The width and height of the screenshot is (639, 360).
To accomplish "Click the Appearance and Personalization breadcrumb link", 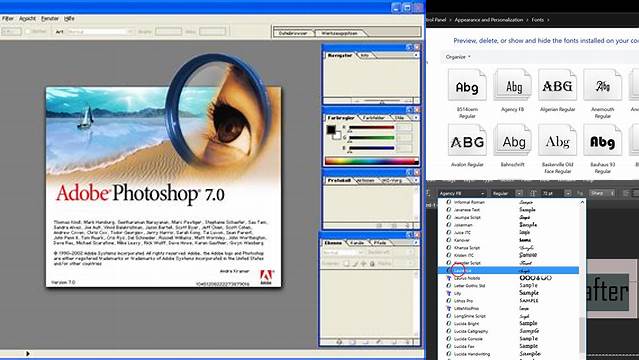I will pyautogui.click(x=489, y=20).
